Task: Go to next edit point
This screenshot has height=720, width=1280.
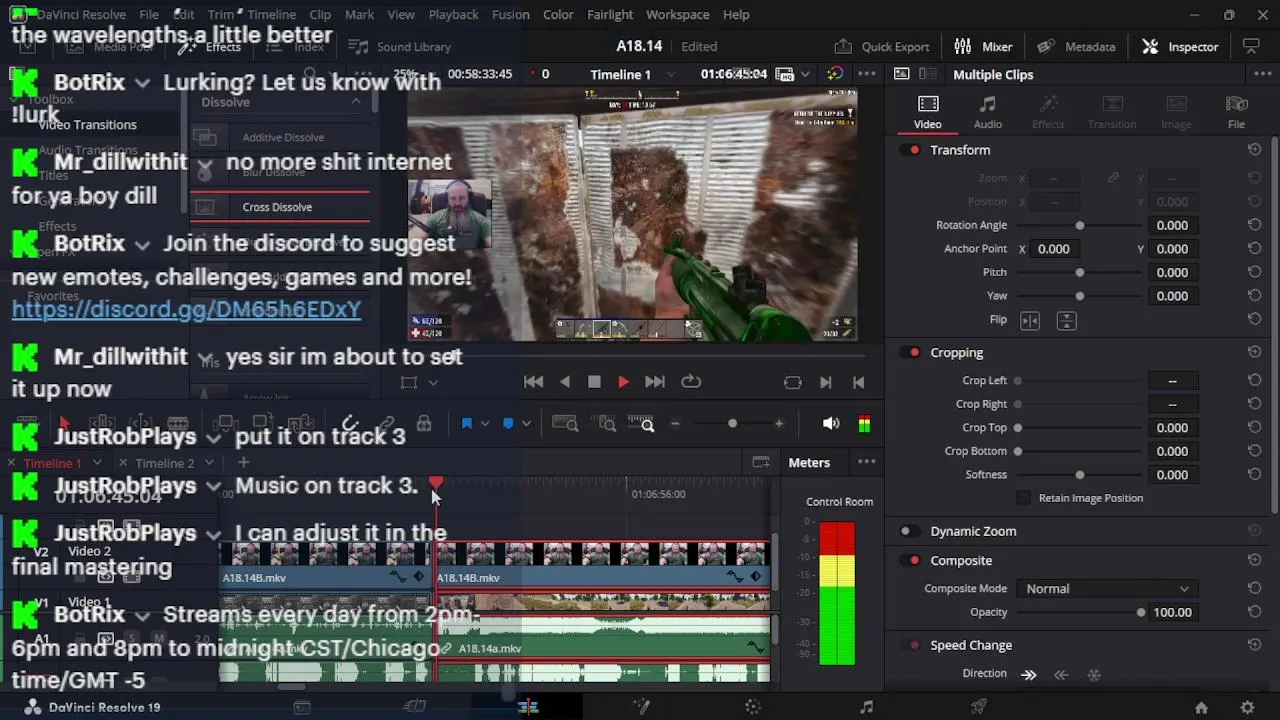Action: click(x=825, y=382)
